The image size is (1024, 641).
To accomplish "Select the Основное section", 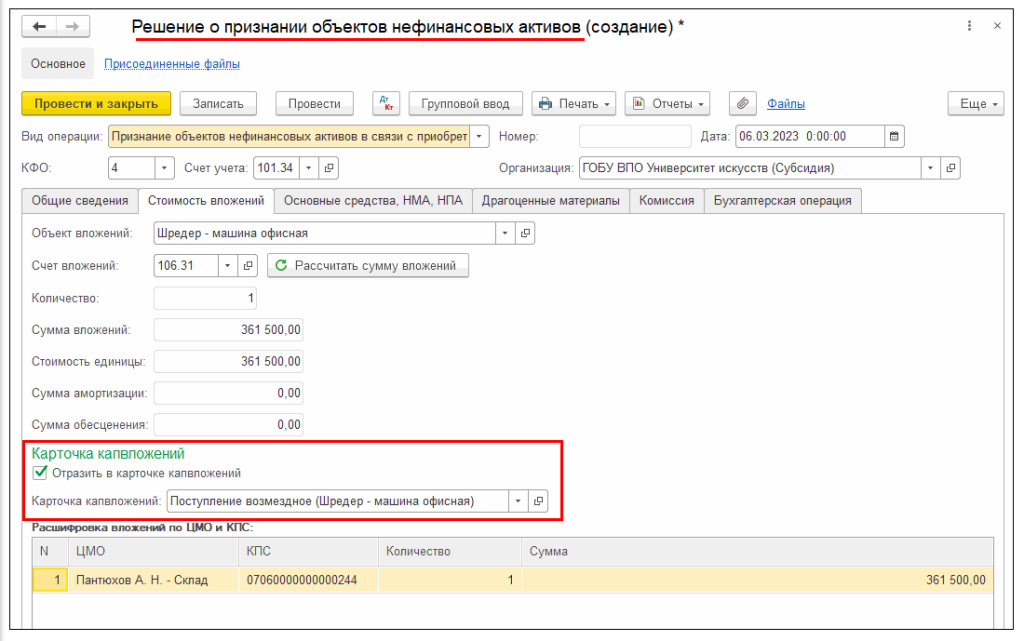I will (57, 64).
